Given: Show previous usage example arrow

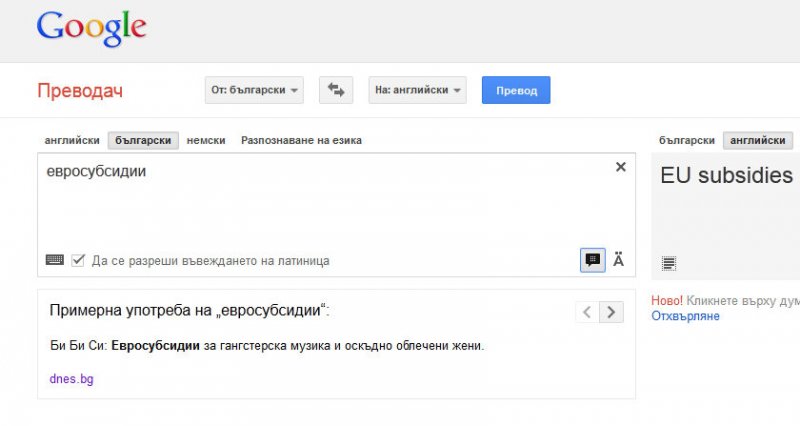Looking at the screenshot, I should (588, 312).
